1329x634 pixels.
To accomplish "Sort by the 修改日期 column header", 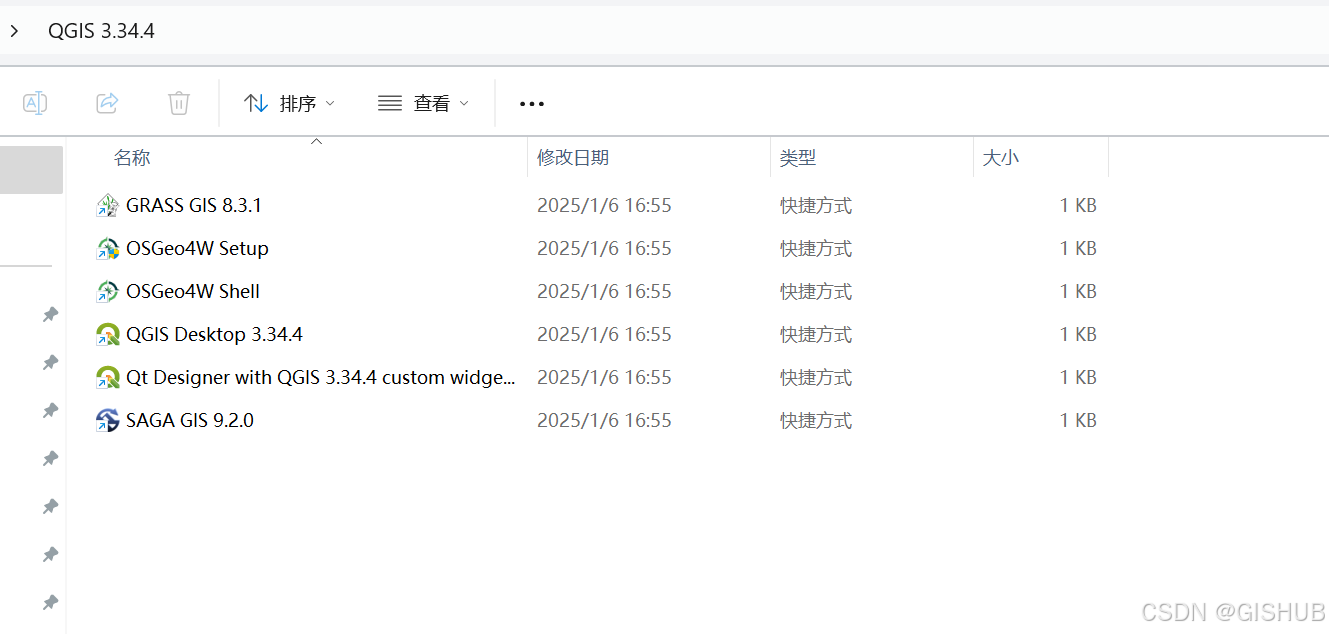I will 573,158.
